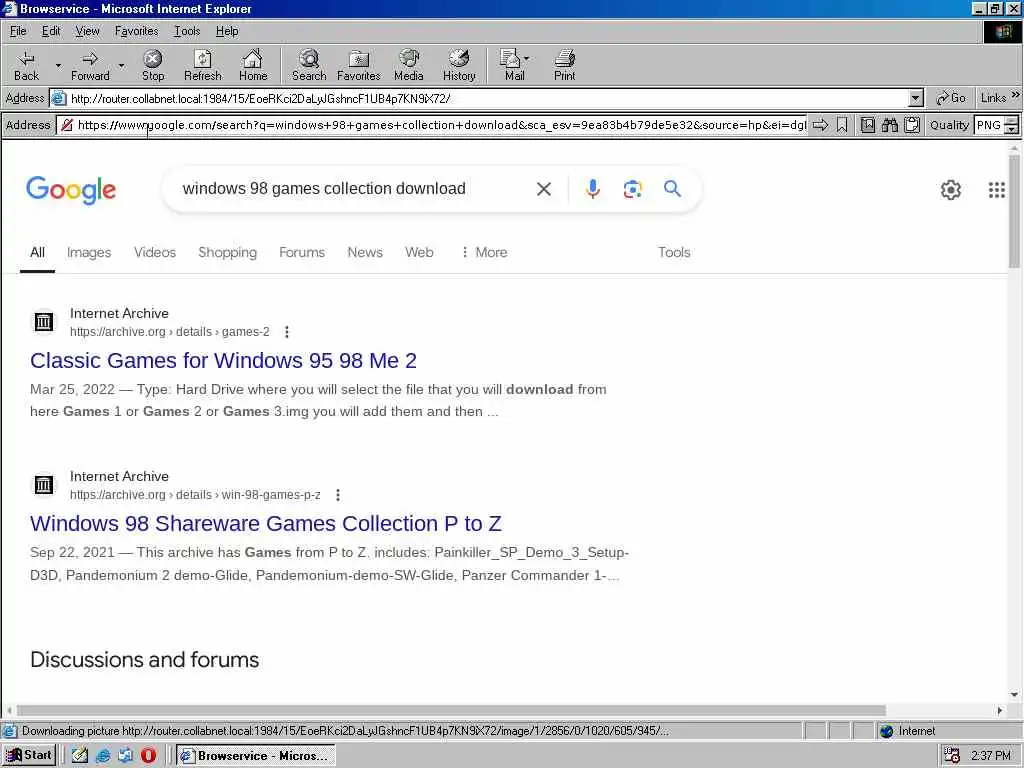1024x768 pixels.
Task: Click the system tray scheduler icon
Action: point(952,756)
